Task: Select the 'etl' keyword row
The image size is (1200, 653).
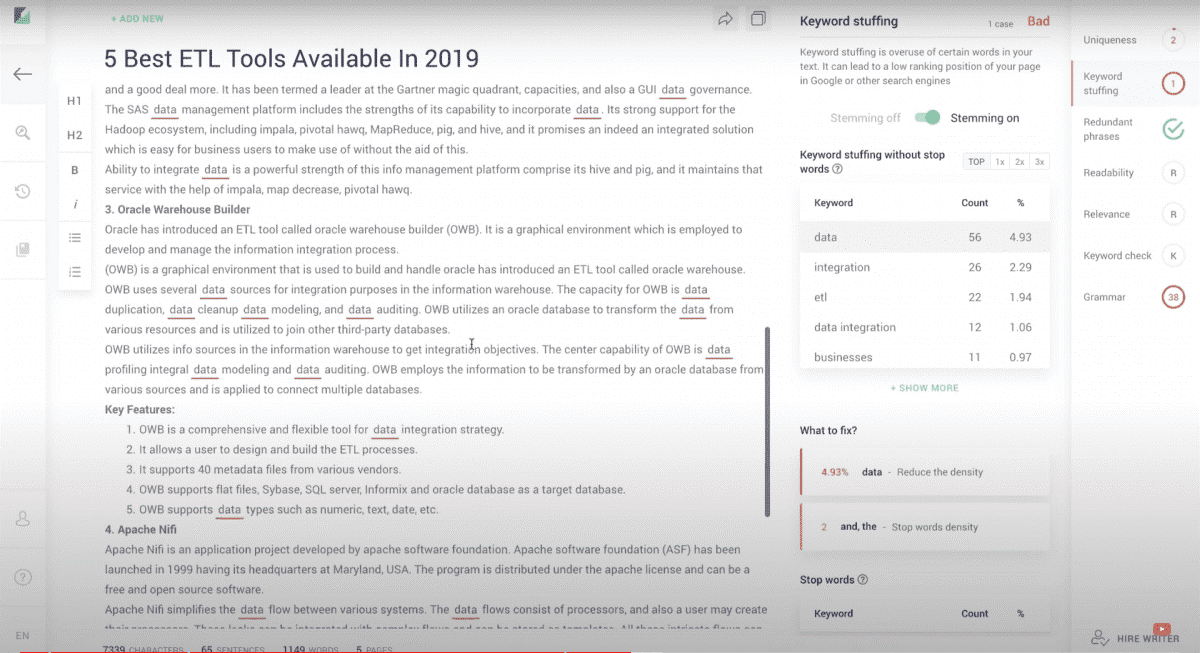Action: point(925,297)
